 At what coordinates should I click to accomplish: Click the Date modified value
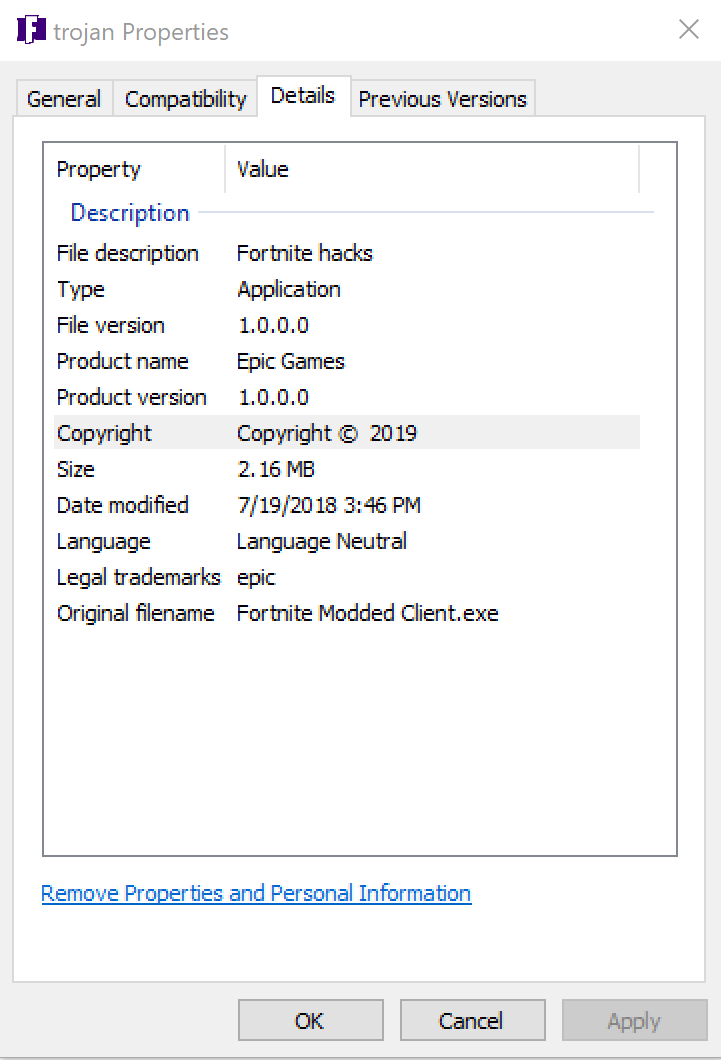tap(328, 505)
